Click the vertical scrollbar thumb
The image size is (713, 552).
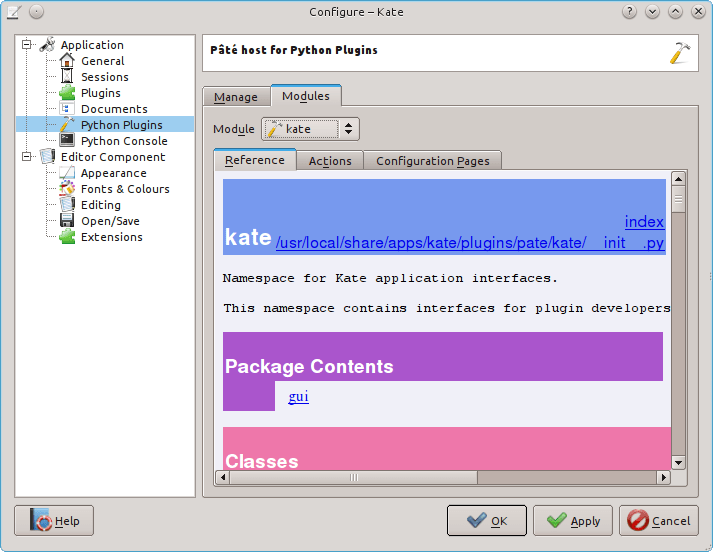pyautogui.click(x=678, y=199)
